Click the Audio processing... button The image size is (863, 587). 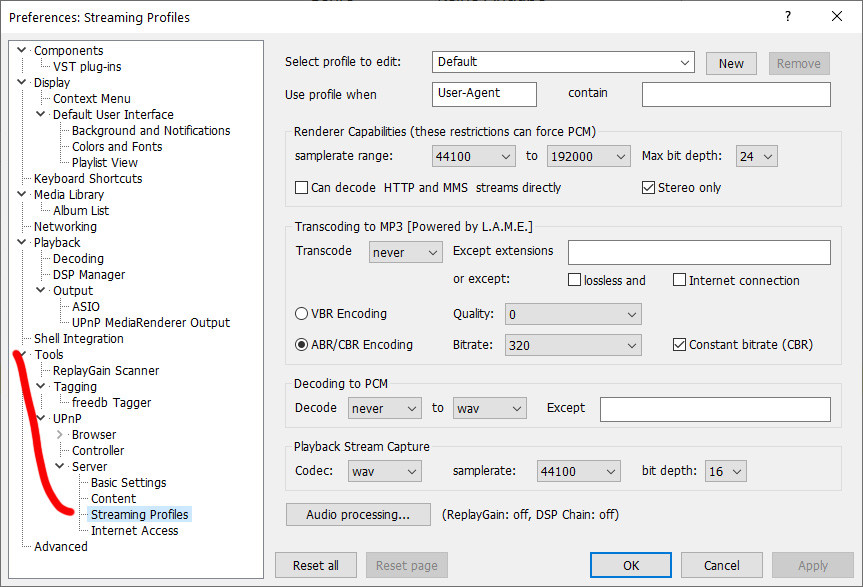pos(358,515)
